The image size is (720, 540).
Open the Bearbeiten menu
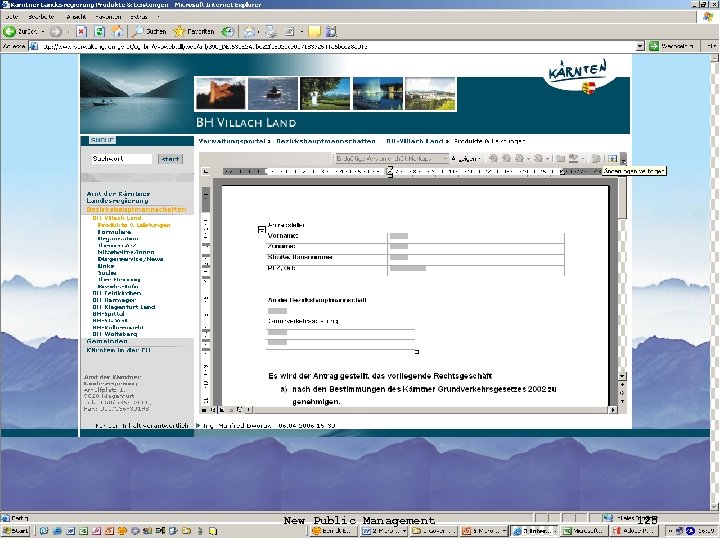(41, 17)
